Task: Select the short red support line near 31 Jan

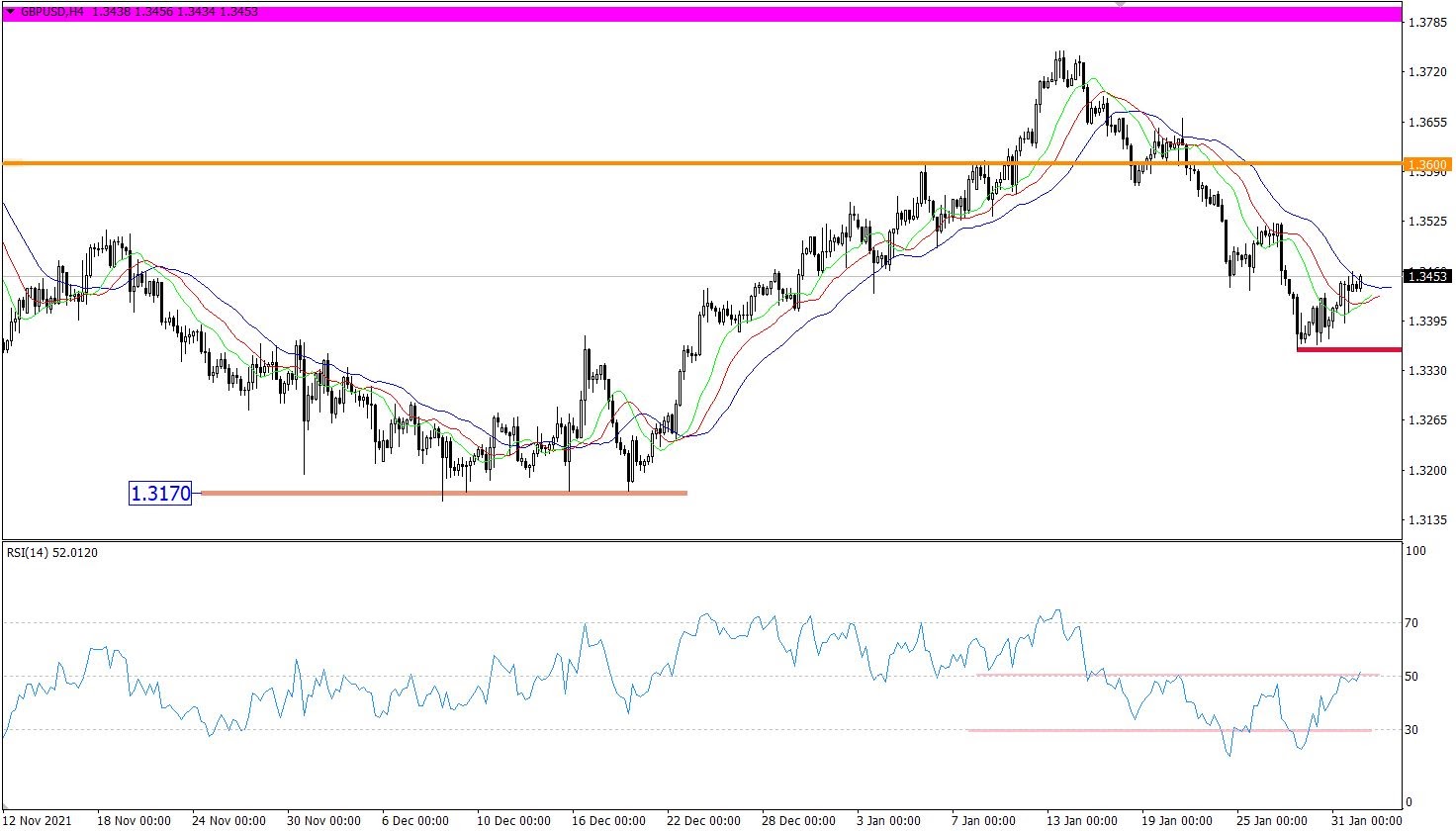Action: [1349, 349]
